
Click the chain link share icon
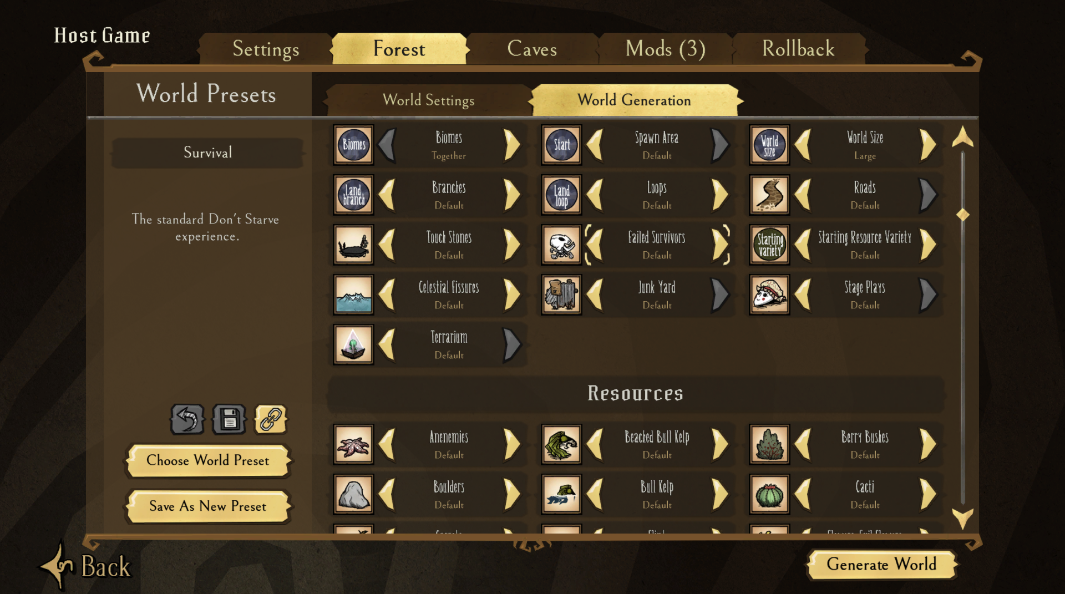click(270, 419)
